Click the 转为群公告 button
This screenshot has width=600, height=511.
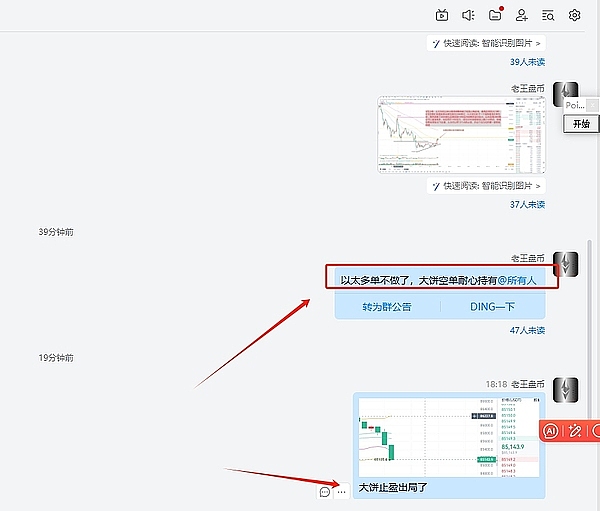point(387,307)
